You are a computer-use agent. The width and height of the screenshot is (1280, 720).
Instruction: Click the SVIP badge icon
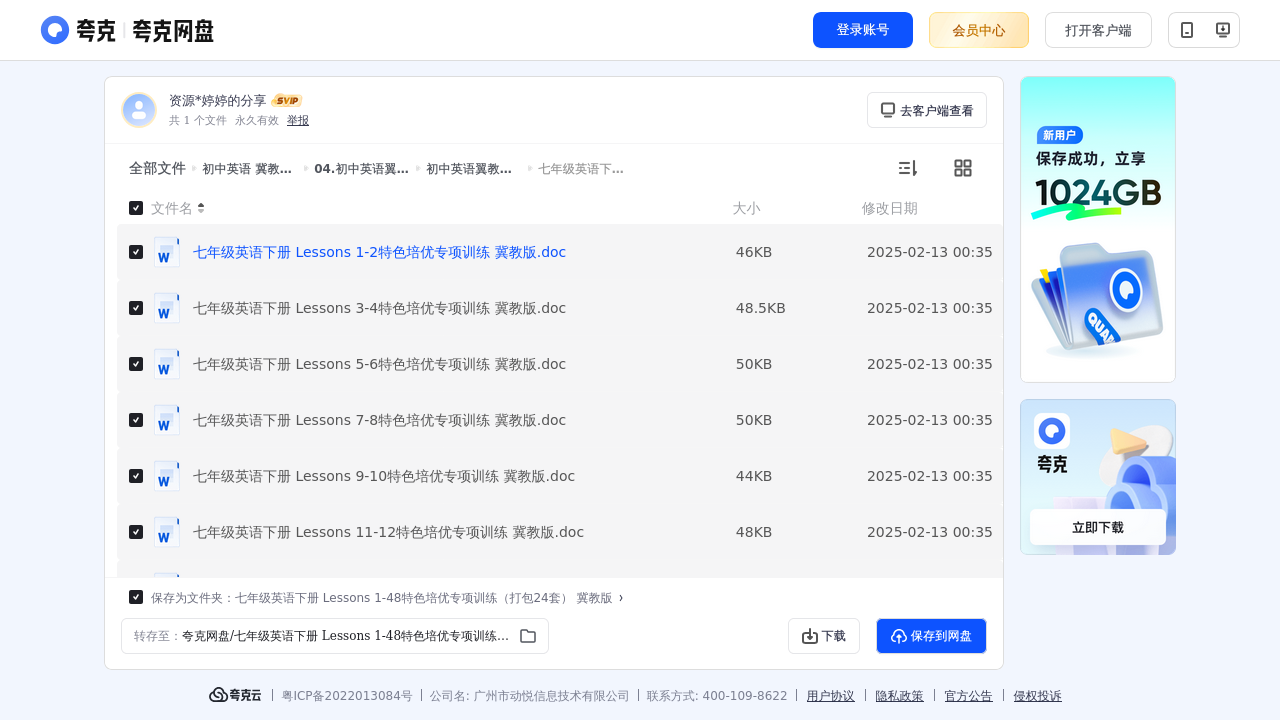(287, 101)
